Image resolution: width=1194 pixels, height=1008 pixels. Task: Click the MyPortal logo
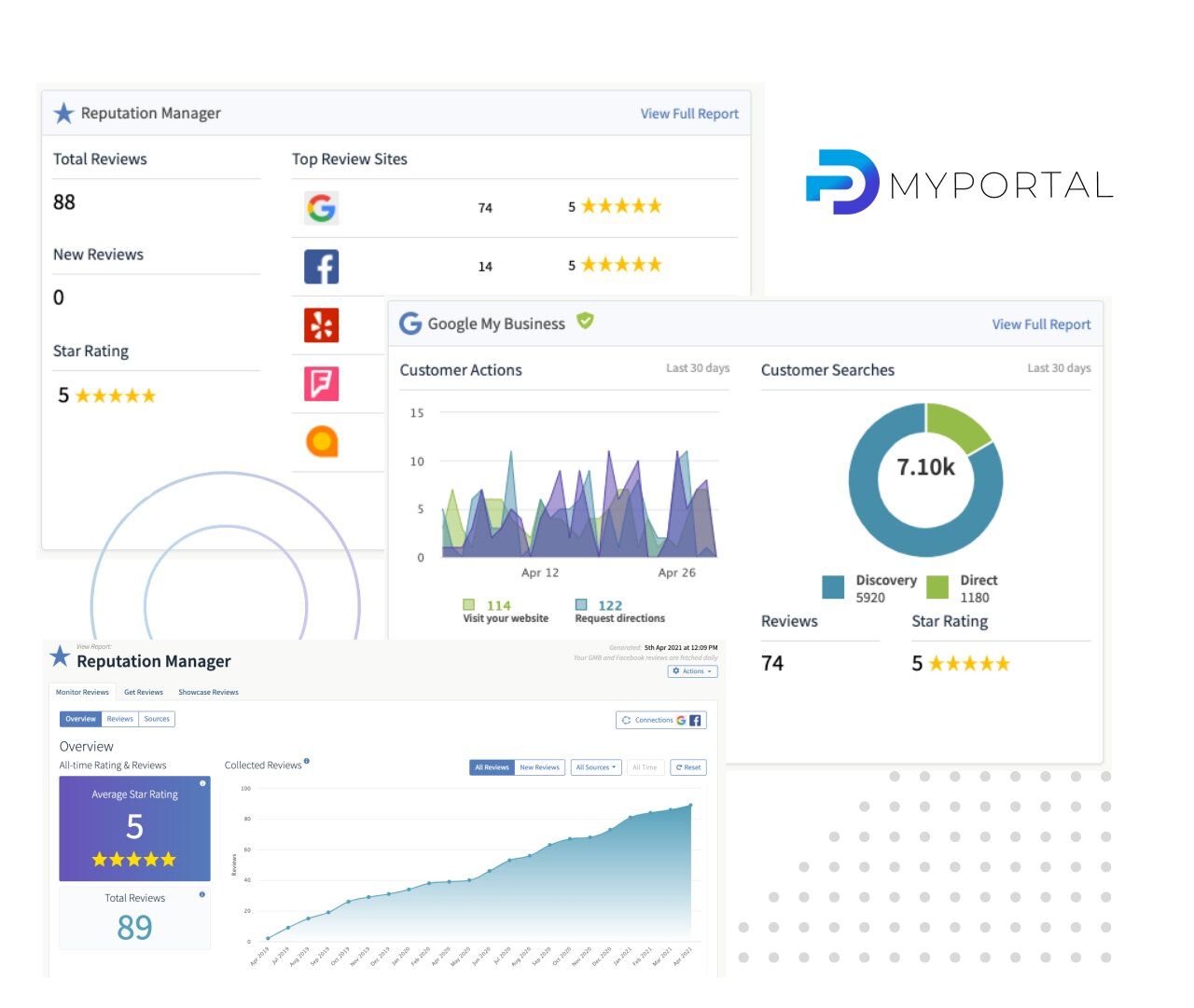960,183
